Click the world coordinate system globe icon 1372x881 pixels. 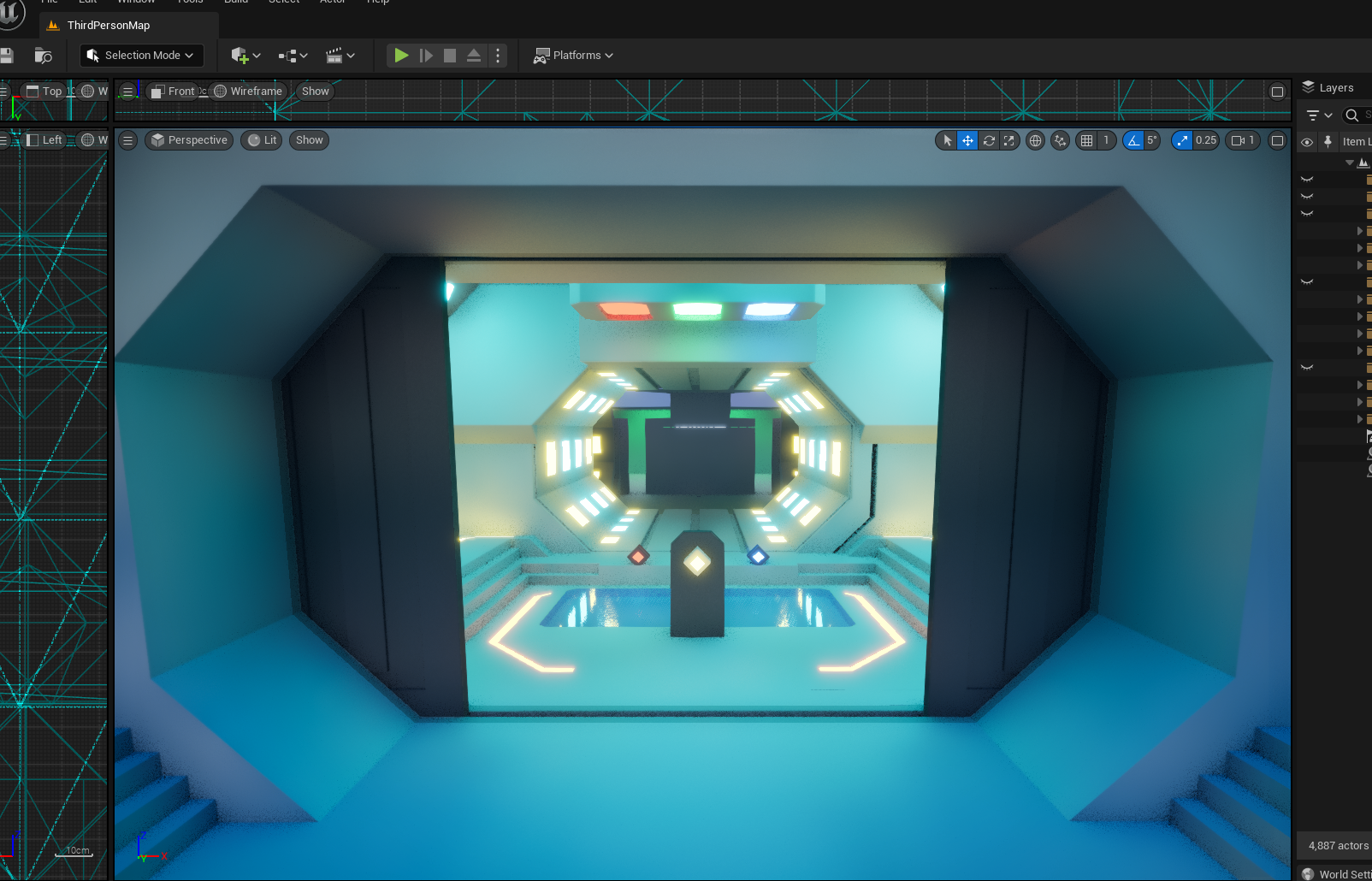(x=1035, y=140)
